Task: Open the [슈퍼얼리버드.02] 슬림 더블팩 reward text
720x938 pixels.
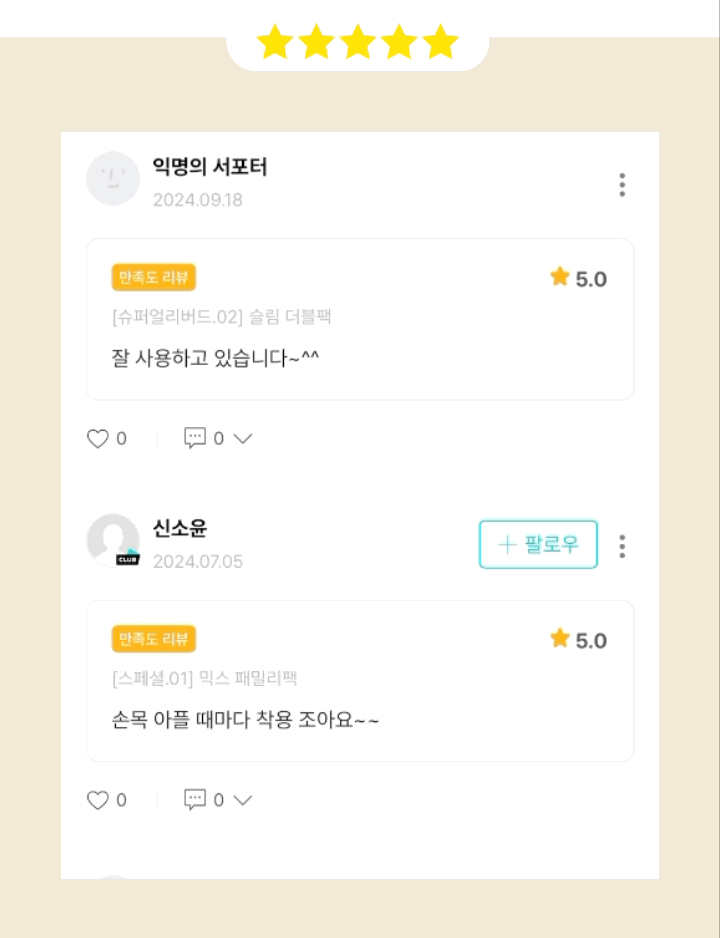Action: (x=222, y=317)
